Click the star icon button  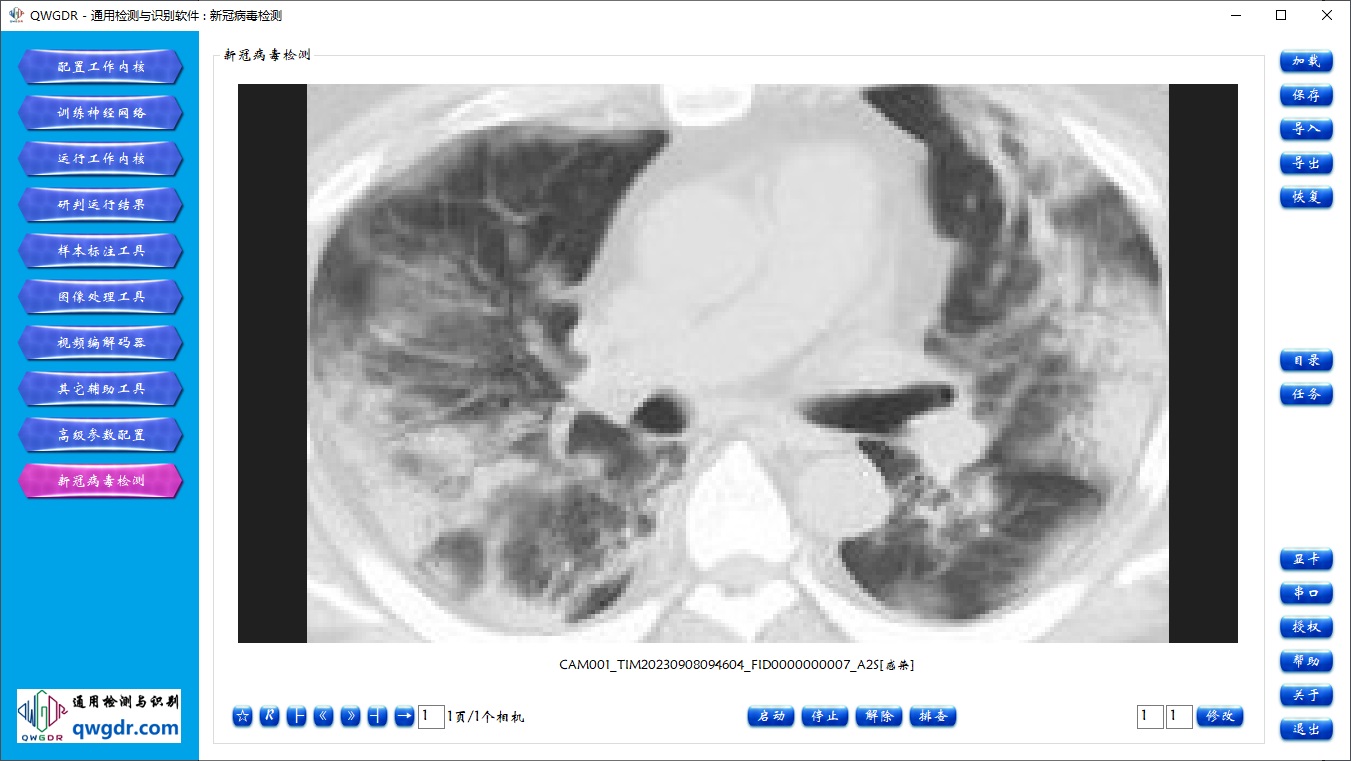tap(242, 716)
